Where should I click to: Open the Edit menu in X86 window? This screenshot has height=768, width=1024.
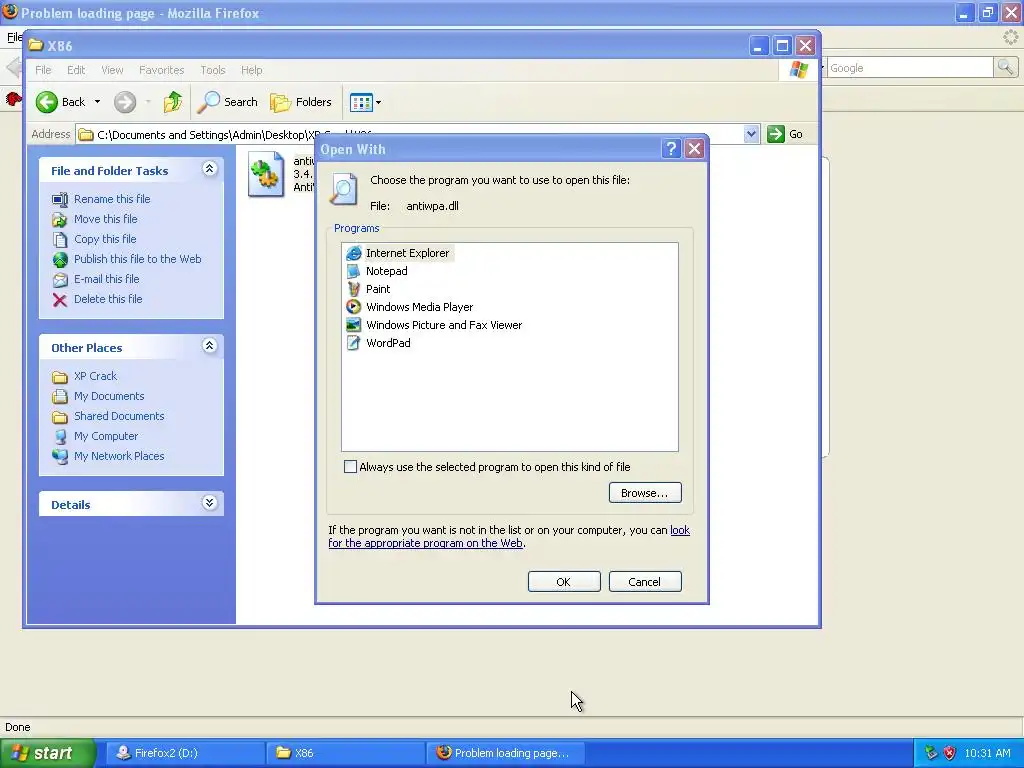(x=76, y=70)
